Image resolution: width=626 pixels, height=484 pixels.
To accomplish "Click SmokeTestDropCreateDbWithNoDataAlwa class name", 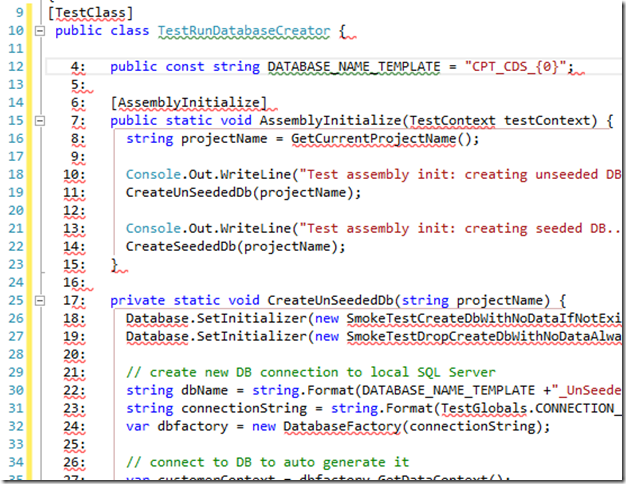I will pos(483,336).
